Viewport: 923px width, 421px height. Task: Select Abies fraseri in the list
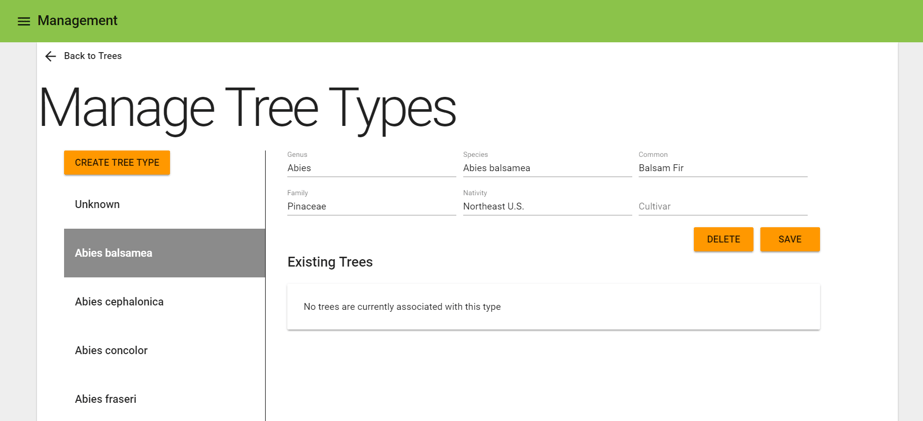click(165, 399)
